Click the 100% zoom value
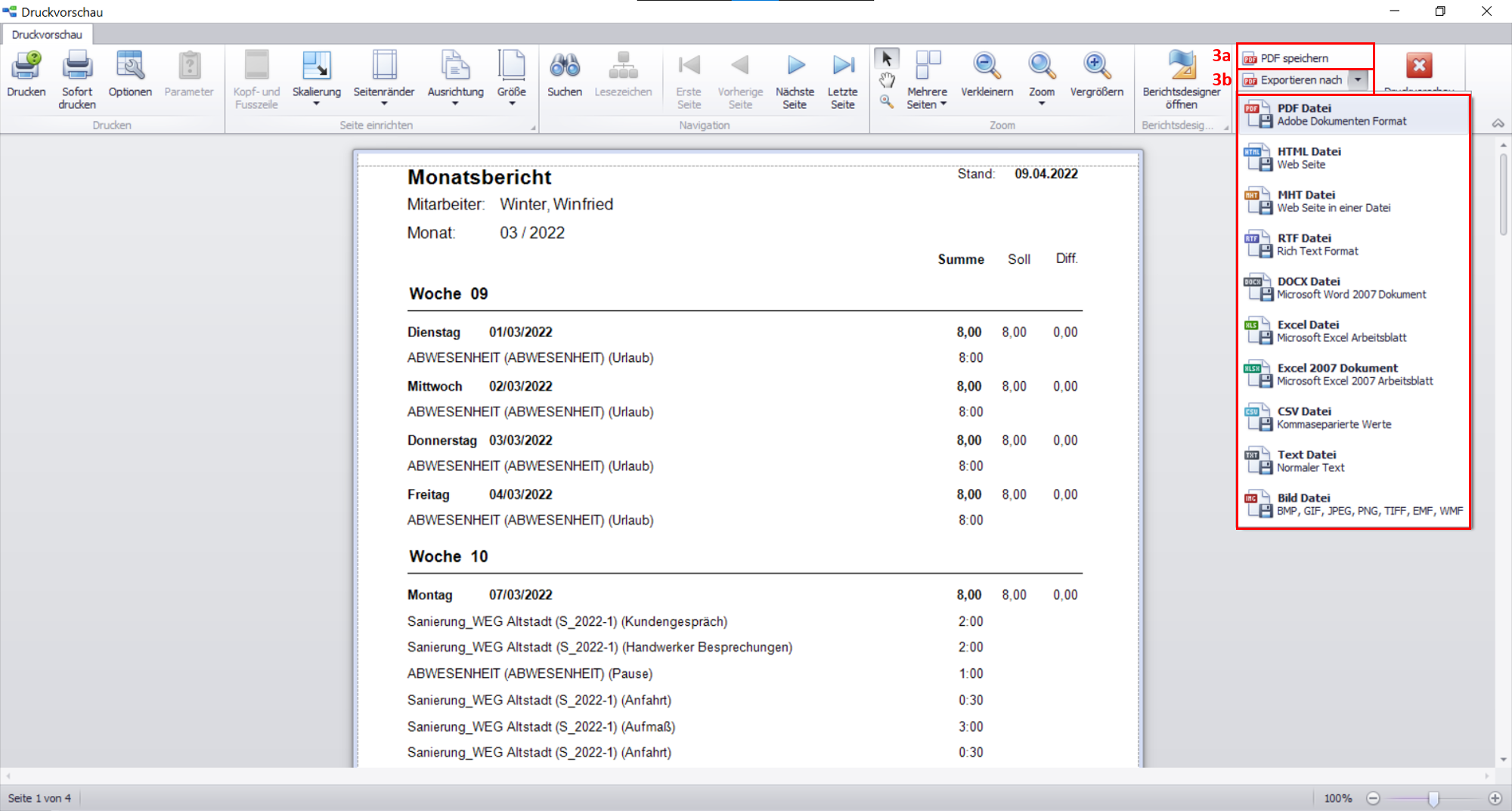The image size is (1512, 811). click(x=1337, y=798)
